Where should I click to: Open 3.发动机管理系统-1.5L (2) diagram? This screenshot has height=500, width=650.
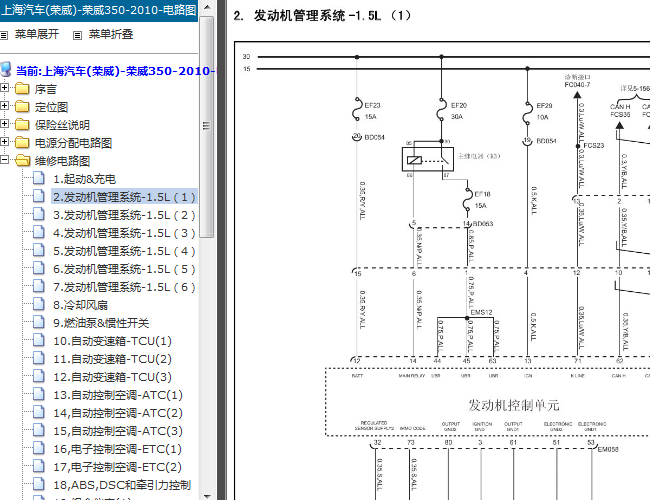point(124,215)
